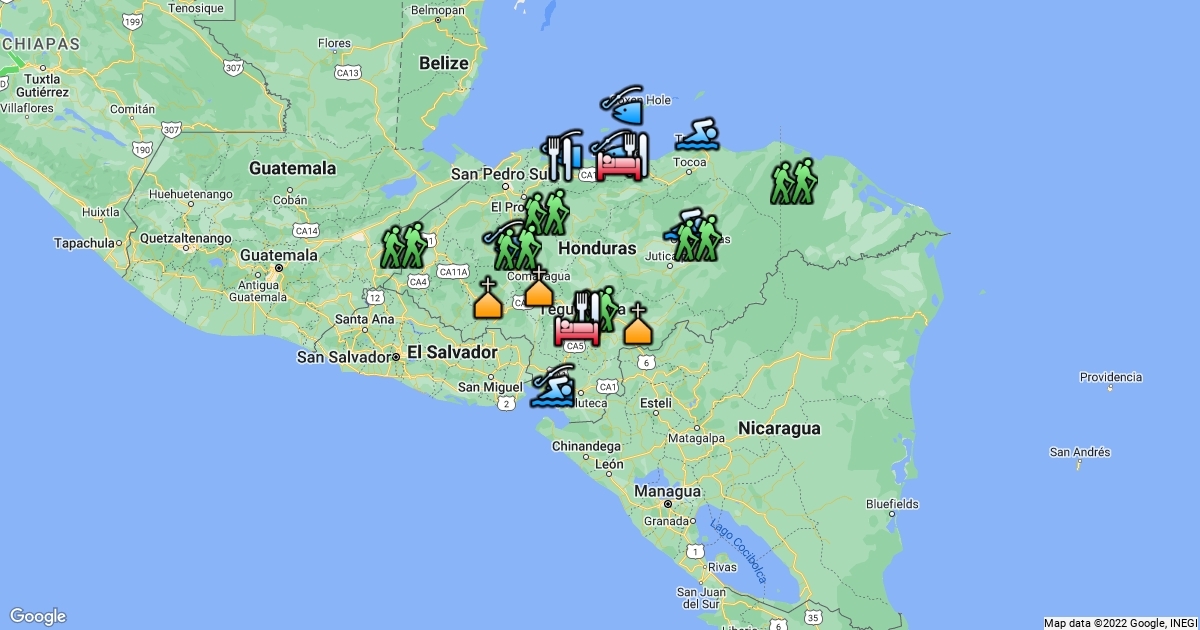Viewport: 1200px width, 630px height.
Task: Select the swimming marker above Tocoa
Action: (697, 135)
